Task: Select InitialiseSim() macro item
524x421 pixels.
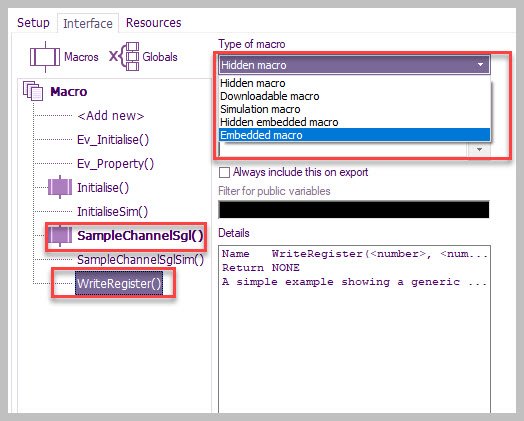Action: pyautogui.click(x=112, y=212)
